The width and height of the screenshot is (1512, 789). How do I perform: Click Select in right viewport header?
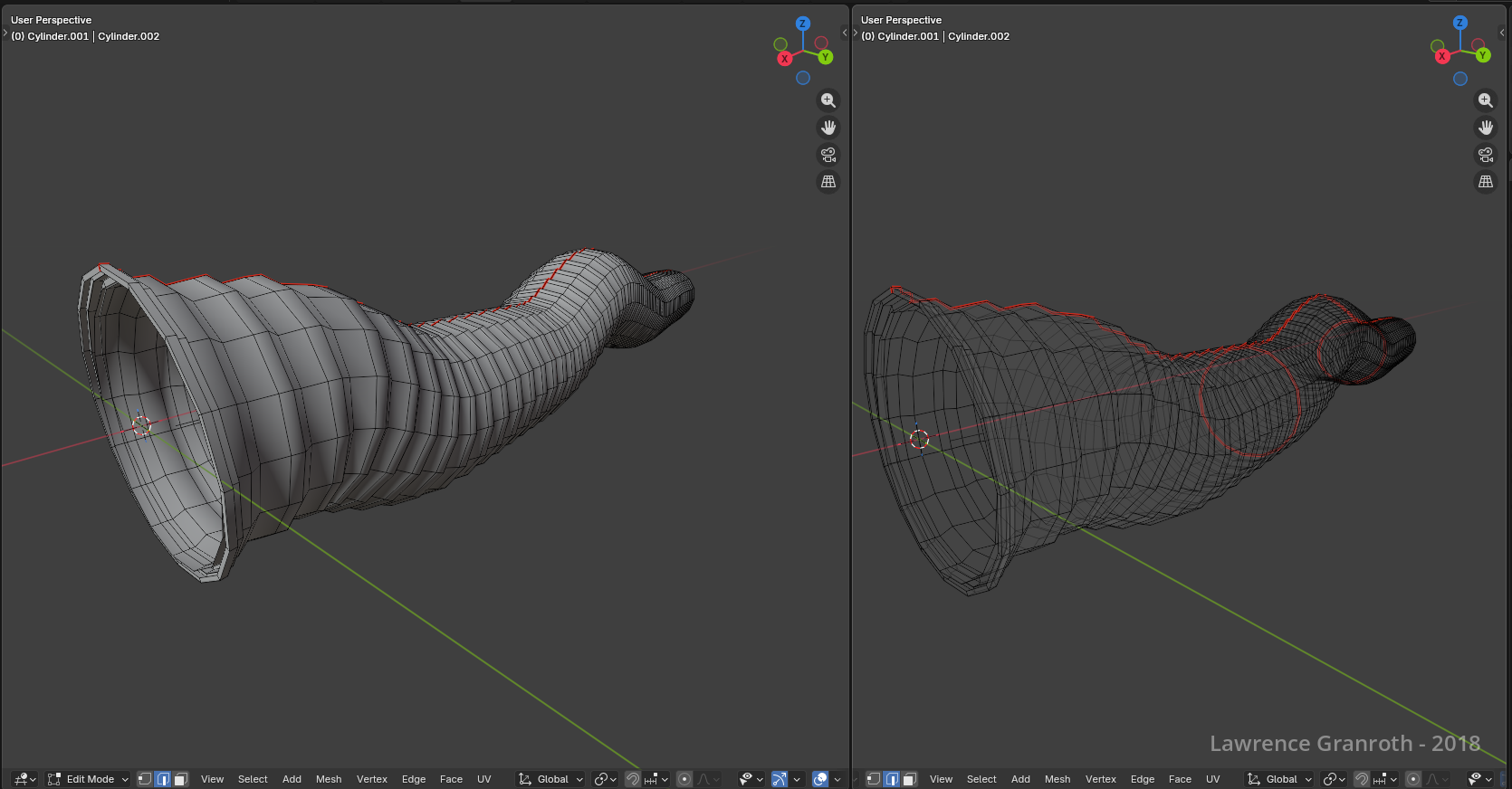[981, 779]
